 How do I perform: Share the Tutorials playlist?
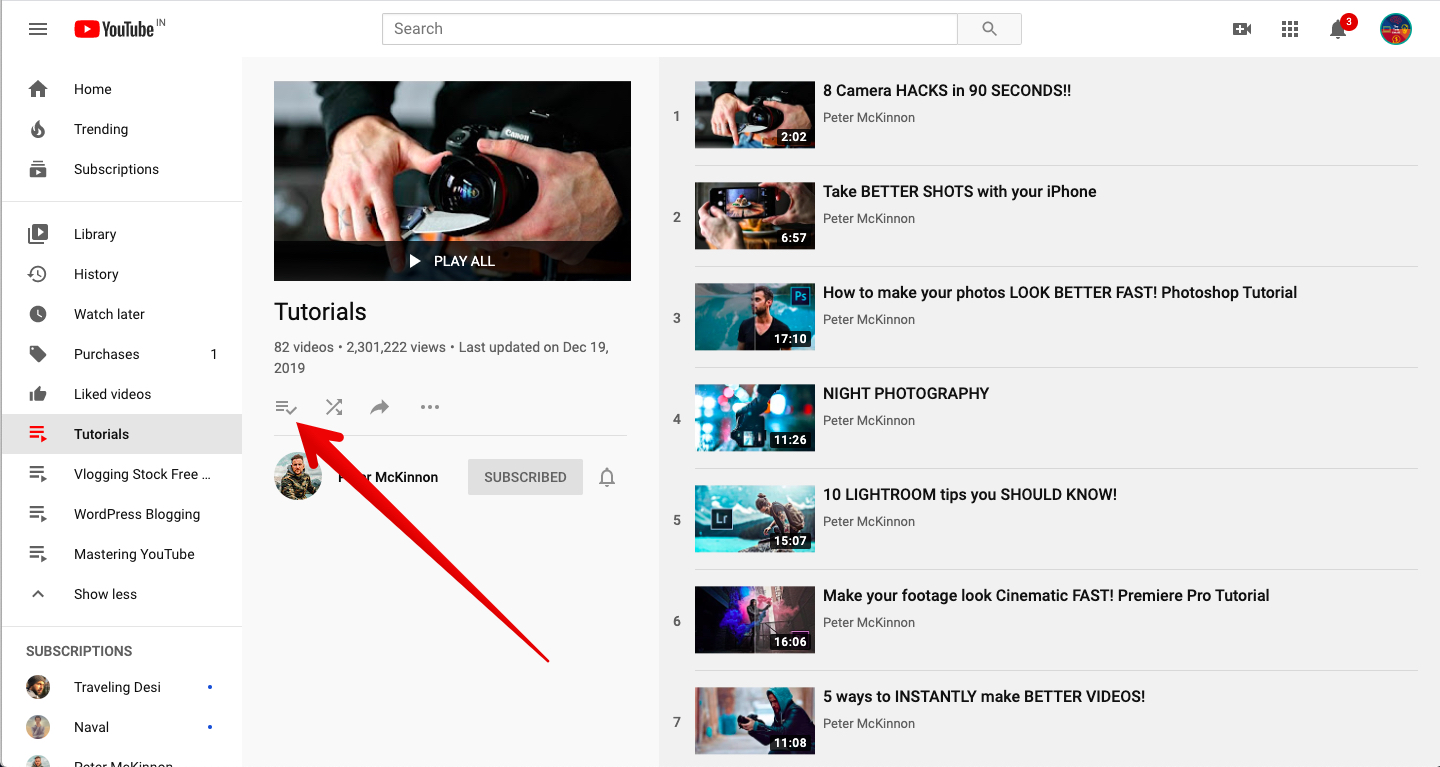point(380,407)
